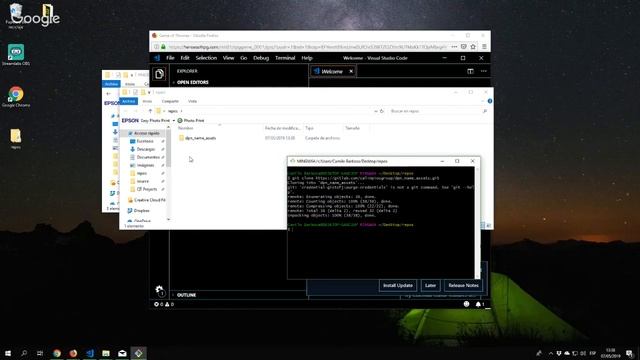640x360 pixels.
Task: Open the More Actions ellipsis in VS Code editor
Action: [484, 71]
